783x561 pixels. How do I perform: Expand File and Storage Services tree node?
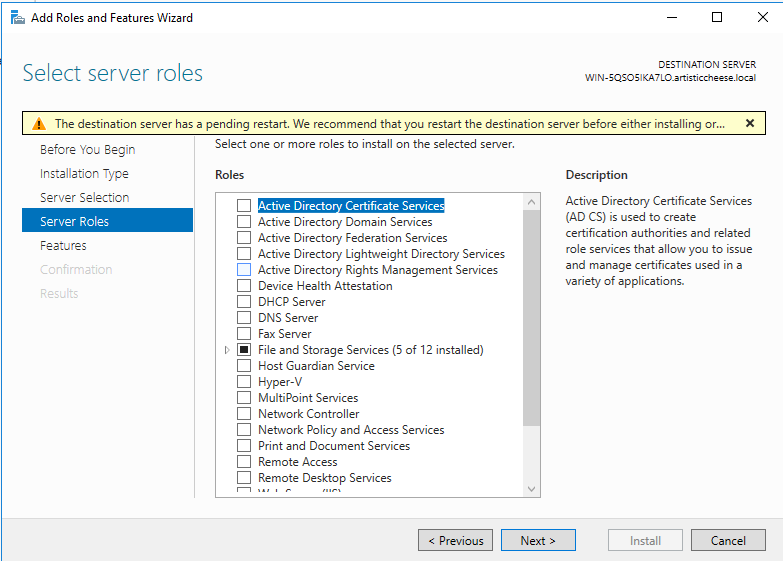pyautogui.click(x=228, y=350)
